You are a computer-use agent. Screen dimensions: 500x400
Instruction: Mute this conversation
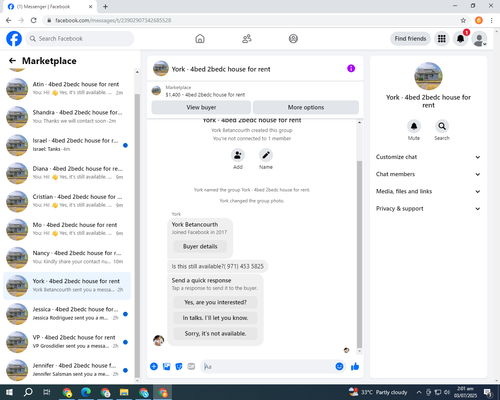pos(414,126)
